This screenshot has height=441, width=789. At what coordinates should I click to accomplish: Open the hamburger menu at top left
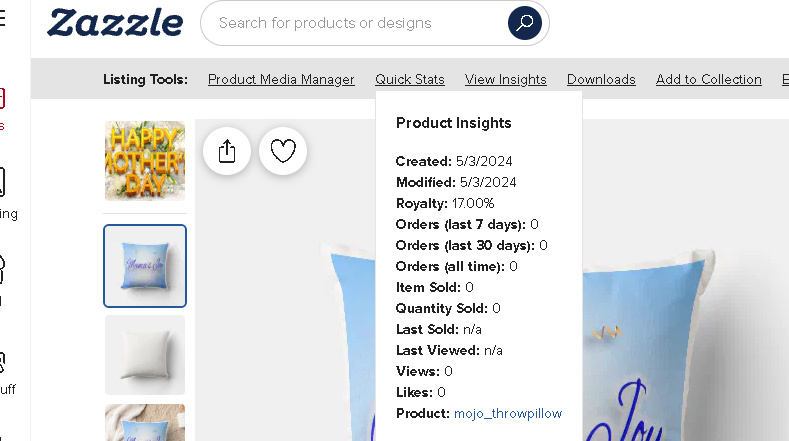(x=3, y=20)
